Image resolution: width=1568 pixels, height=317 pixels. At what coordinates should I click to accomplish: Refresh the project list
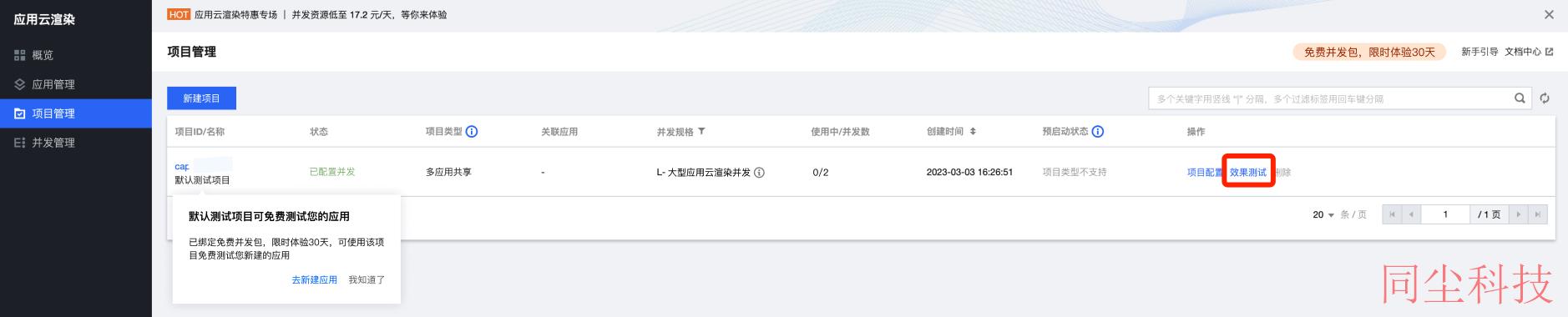click(1545, 98)
